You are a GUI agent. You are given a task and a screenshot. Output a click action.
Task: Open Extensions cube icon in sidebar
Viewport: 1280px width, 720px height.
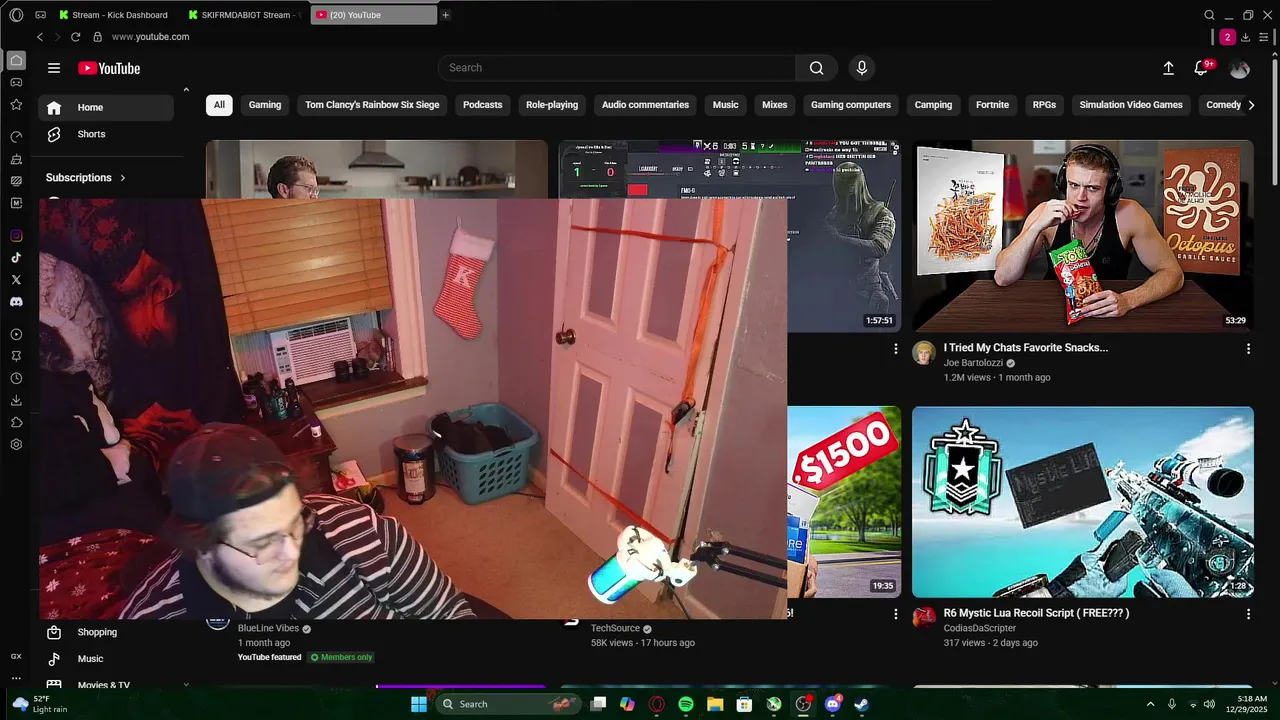tap(16, 422)
